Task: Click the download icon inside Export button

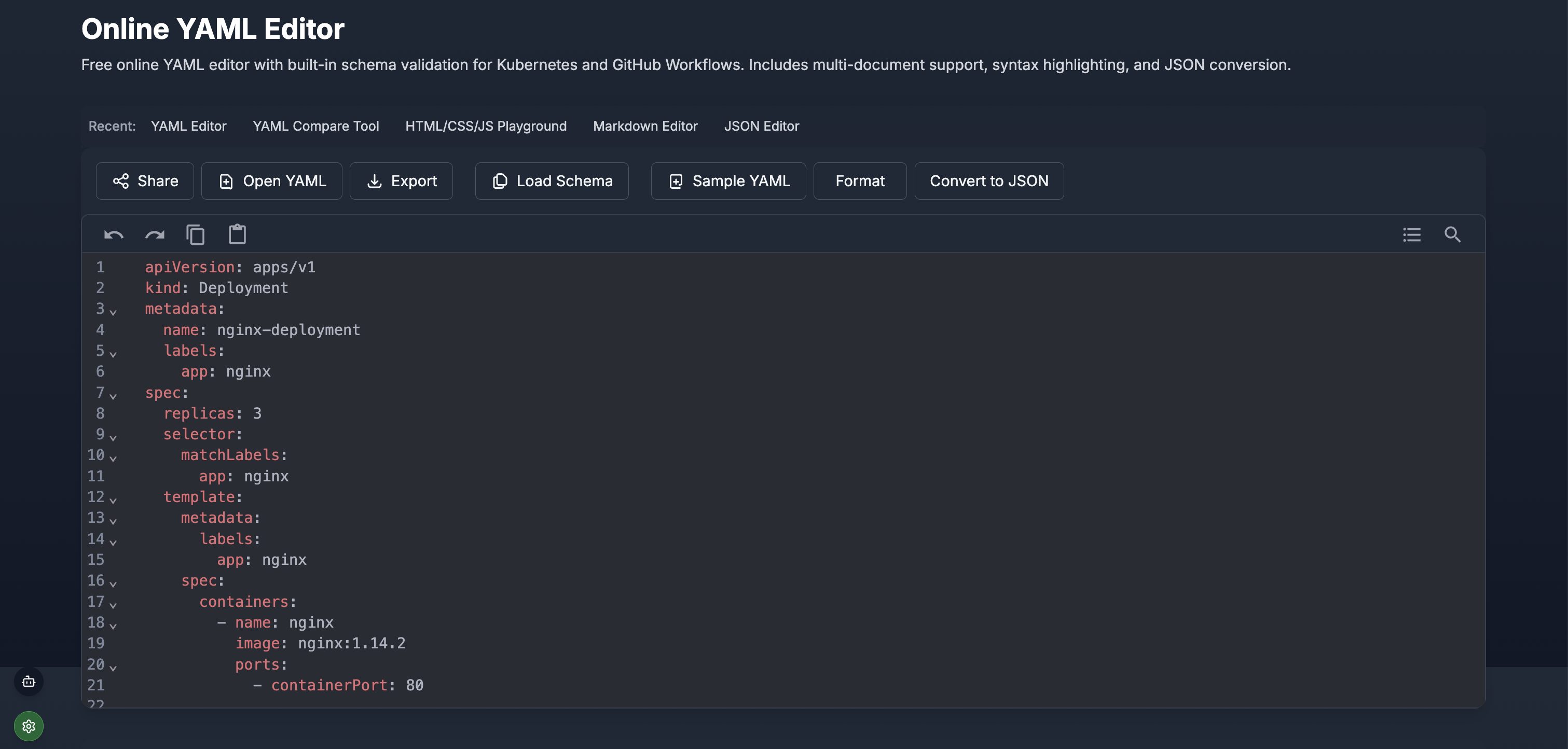Action: pos(375,181)
